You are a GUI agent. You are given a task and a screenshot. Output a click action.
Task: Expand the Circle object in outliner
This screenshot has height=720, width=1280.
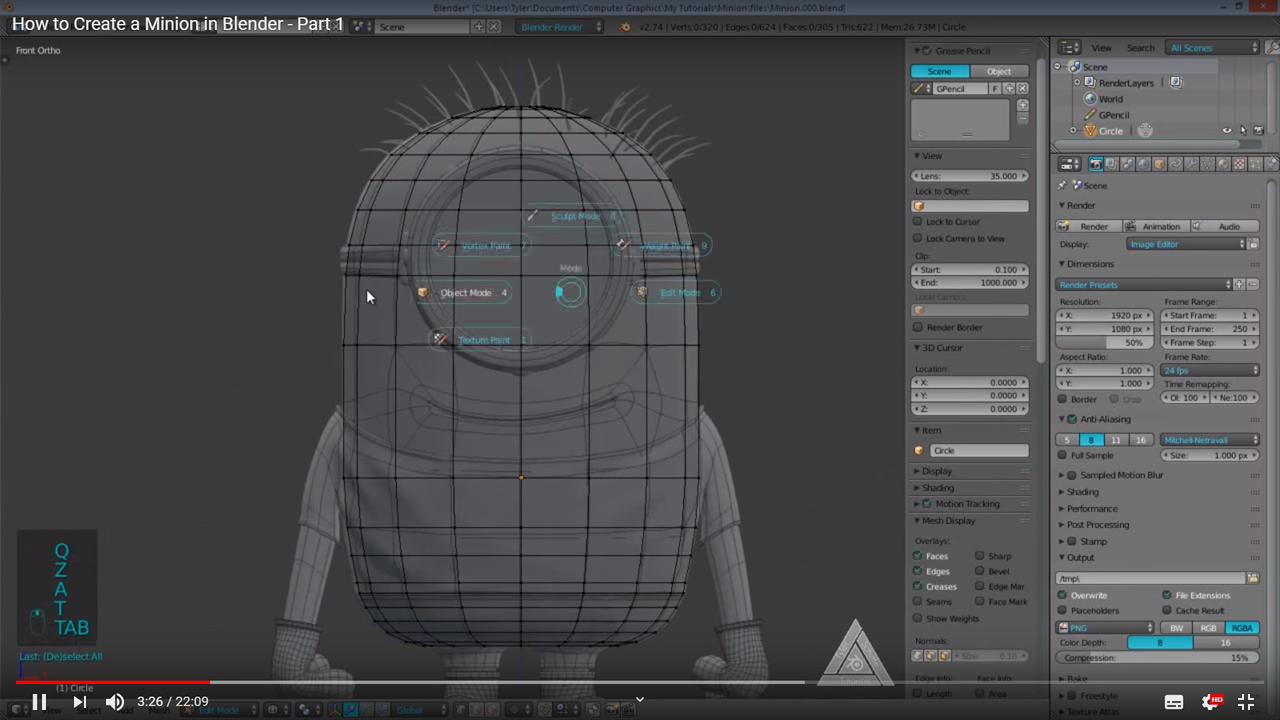[x=1073, y=131]
